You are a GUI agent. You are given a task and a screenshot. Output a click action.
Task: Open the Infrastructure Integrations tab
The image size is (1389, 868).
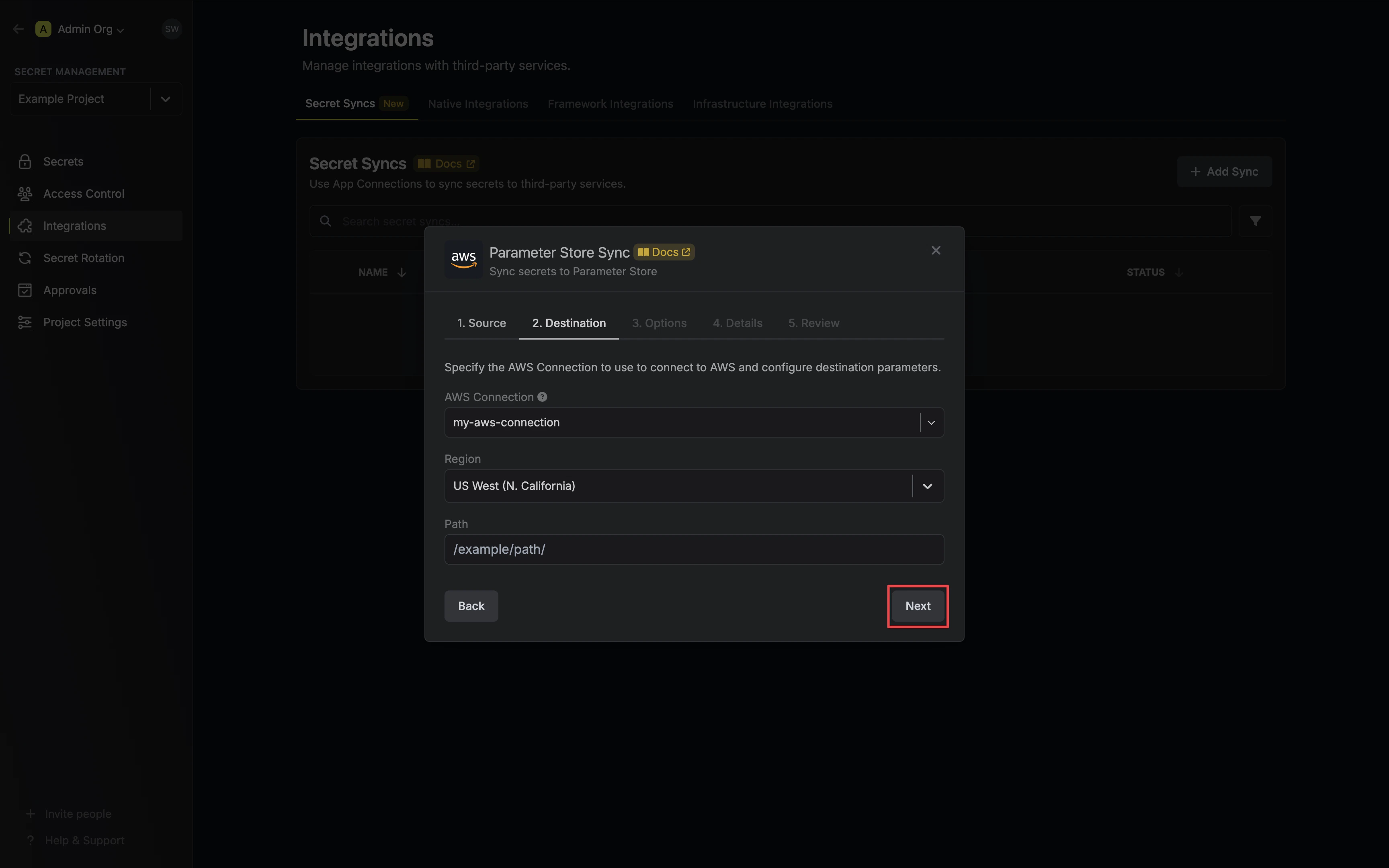tap(762, 103)
